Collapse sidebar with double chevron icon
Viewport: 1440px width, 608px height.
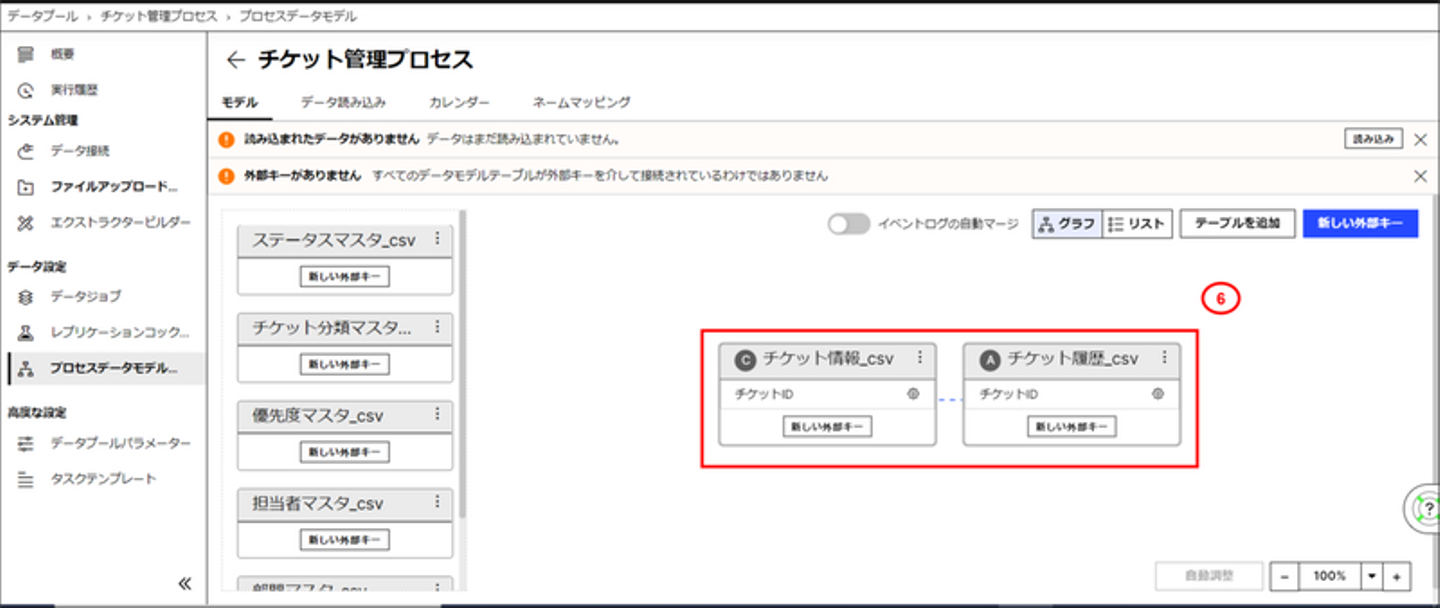184,583
